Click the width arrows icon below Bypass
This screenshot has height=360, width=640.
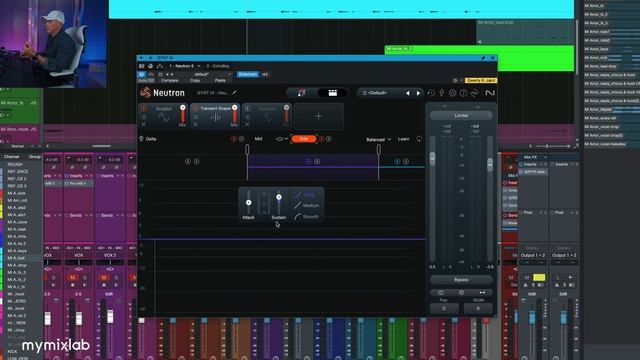point(482,293)
